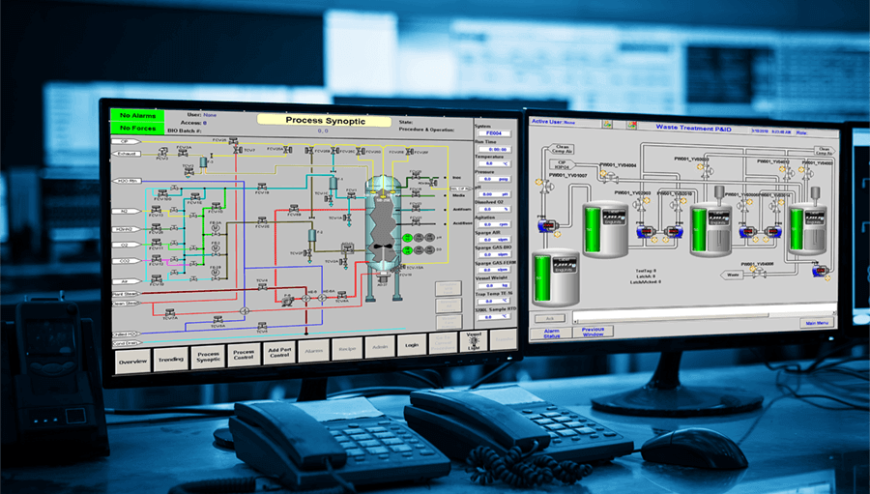
Task: Click the green level bar of bottom-left tank
Action: pyautogui.click(x=542, y=278)
